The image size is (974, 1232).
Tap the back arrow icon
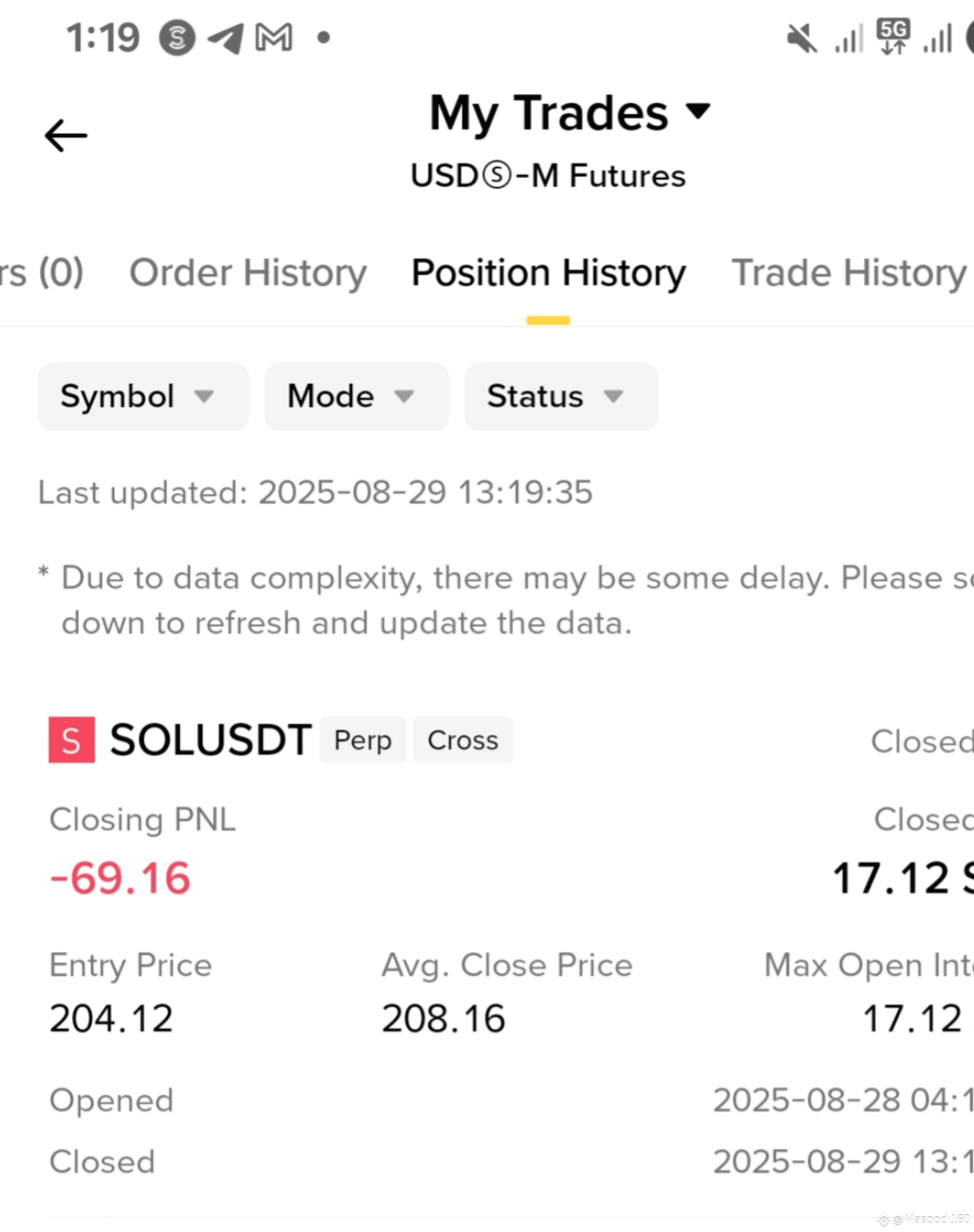[65, 136]
